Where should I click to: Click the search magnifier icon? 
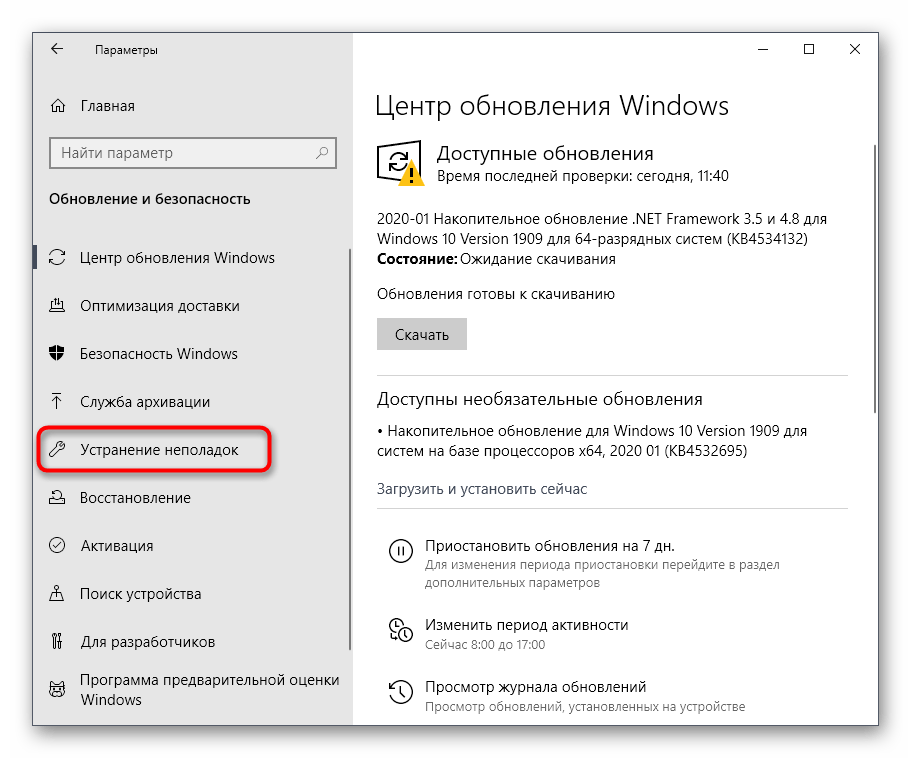pos(323,153)
